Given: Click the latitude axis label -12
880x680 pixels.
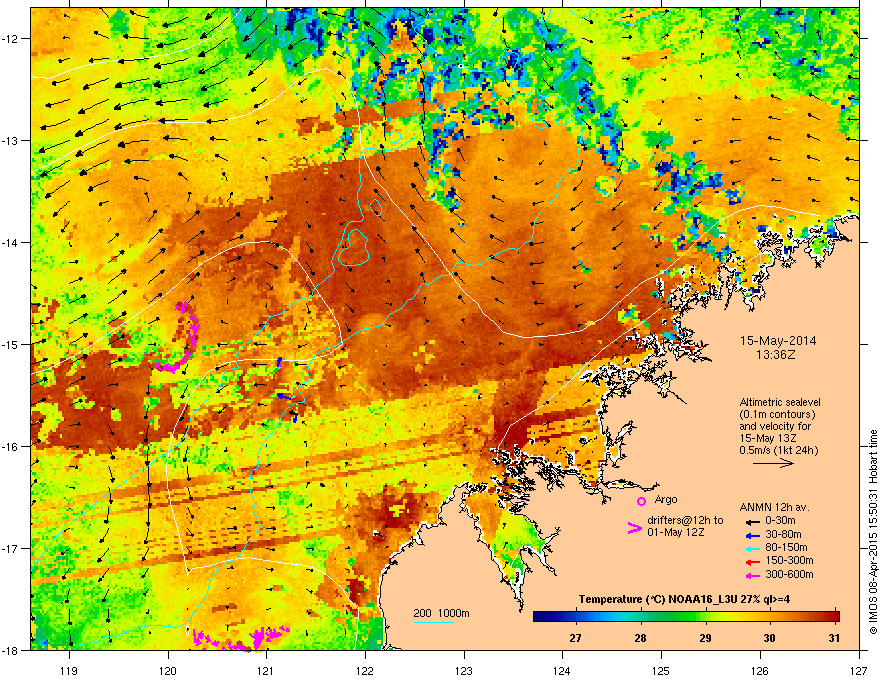Looking at the screenshot, I should [11, 38].
